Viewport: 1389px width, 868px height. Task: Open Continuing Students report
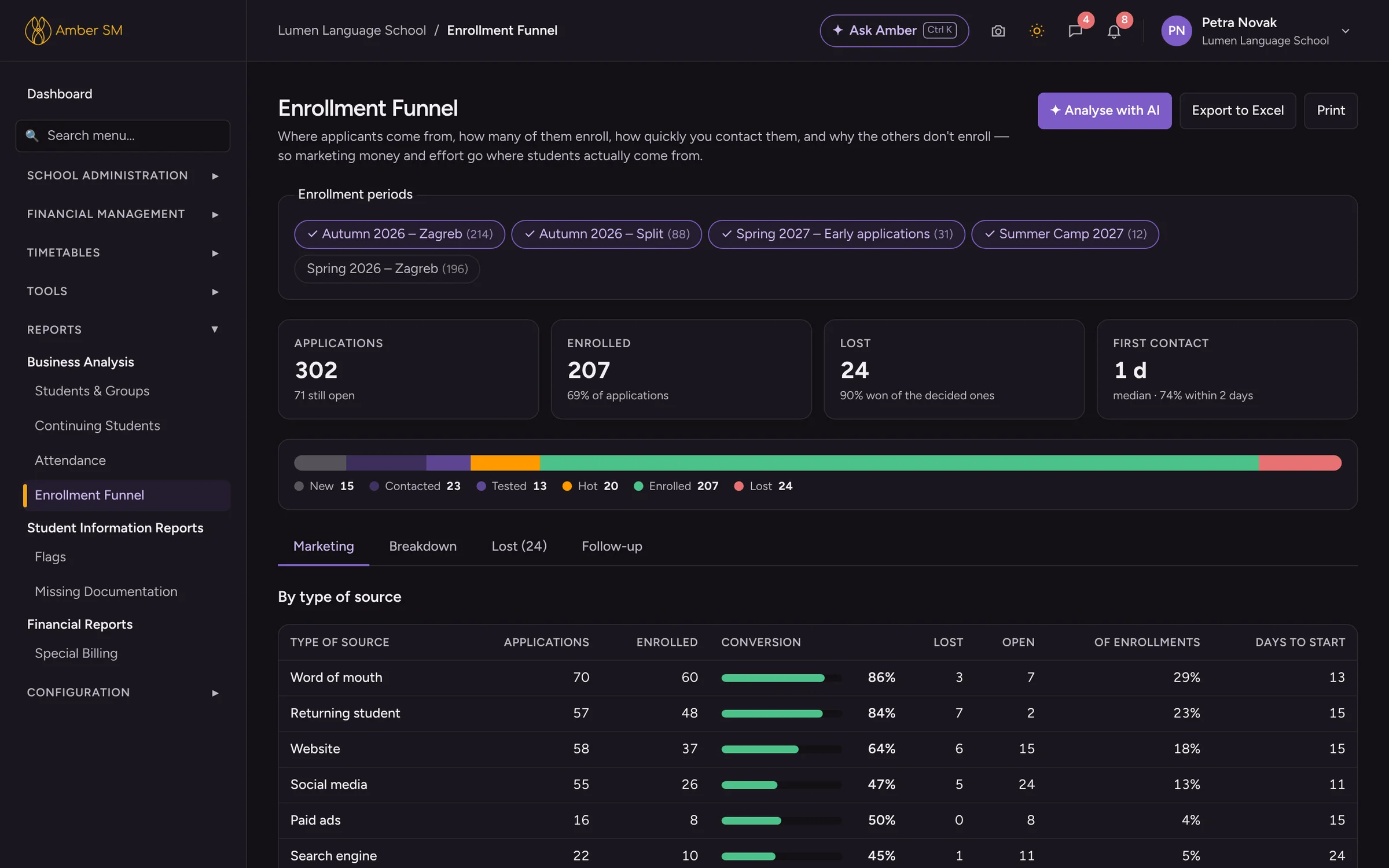tap(97, 425)
